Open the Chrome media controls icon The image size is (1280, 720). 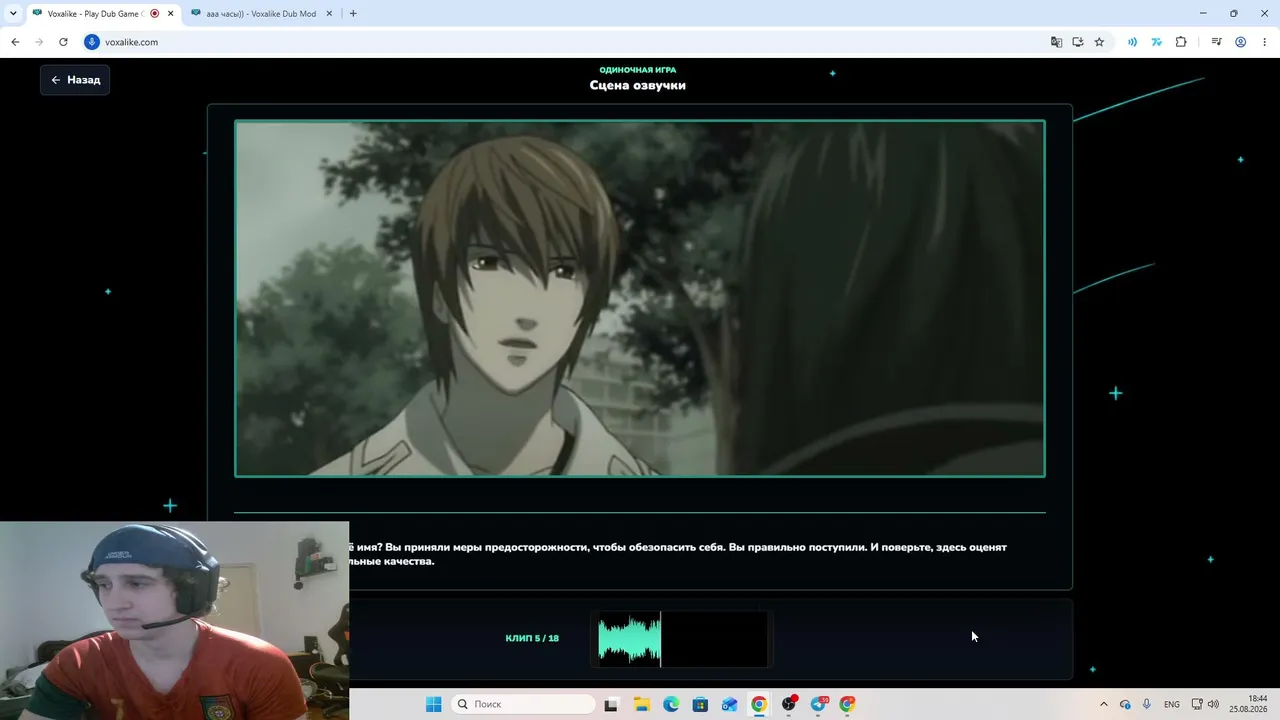1216,42
